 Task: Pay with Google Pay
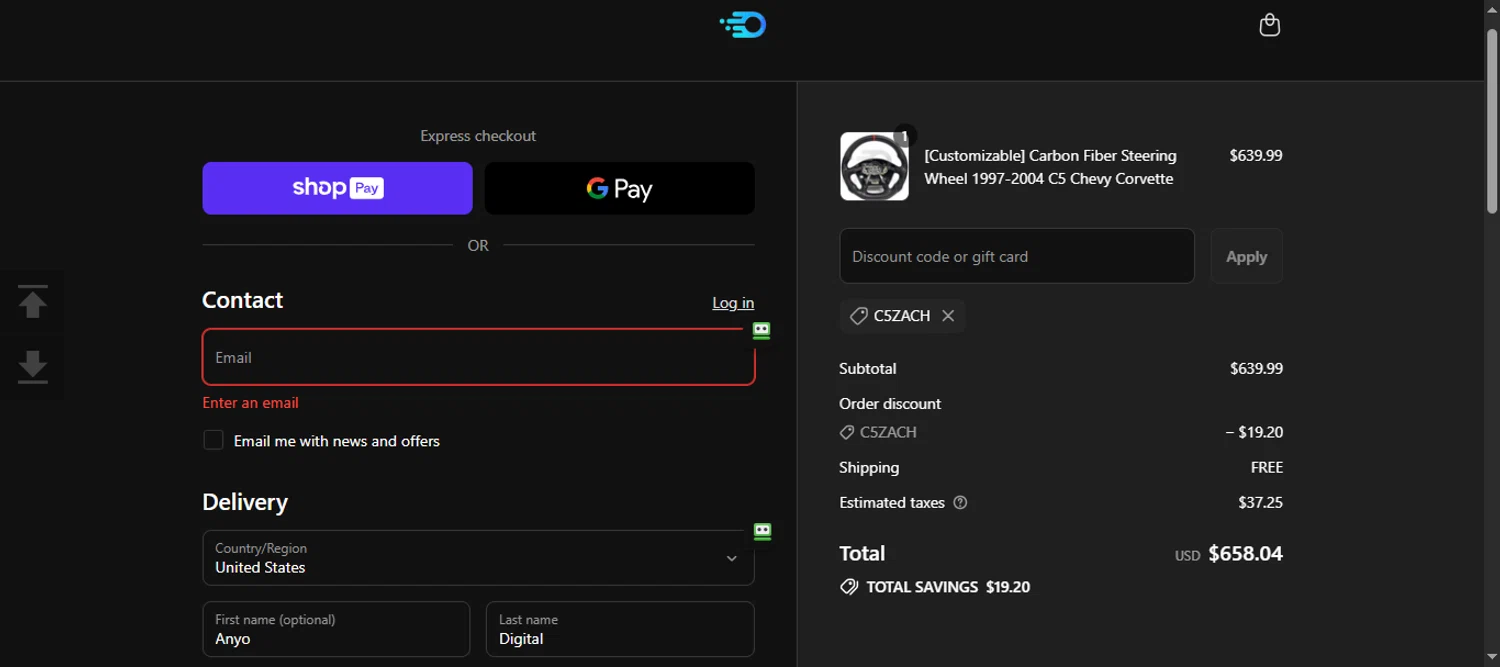(620, 188)
